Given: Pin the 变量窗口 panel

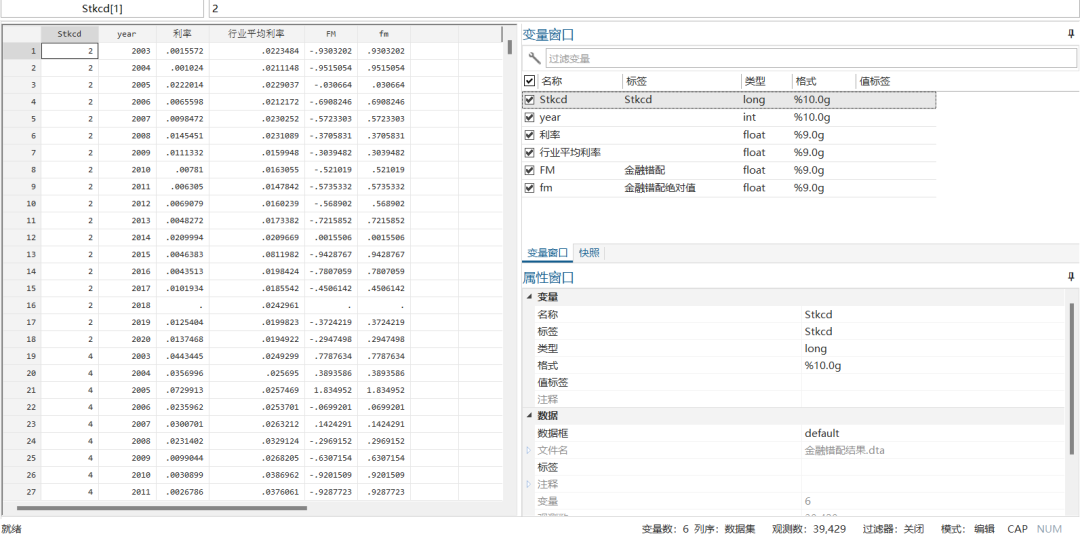Looking at the screenshot, I should (1071, 34).
